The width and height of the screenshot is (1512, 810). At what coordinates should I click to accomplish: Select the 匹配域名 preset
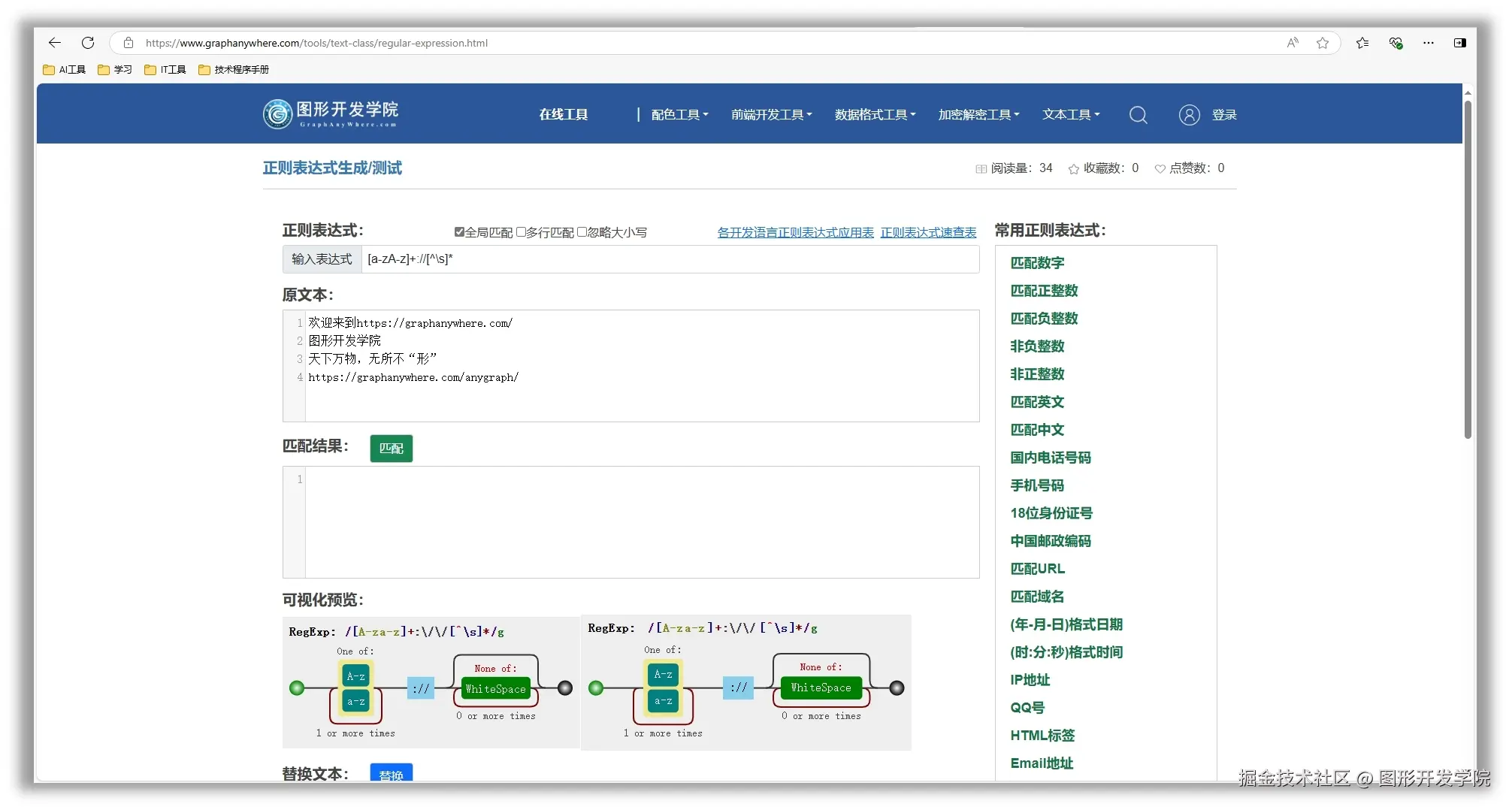tap(1037, 597)
